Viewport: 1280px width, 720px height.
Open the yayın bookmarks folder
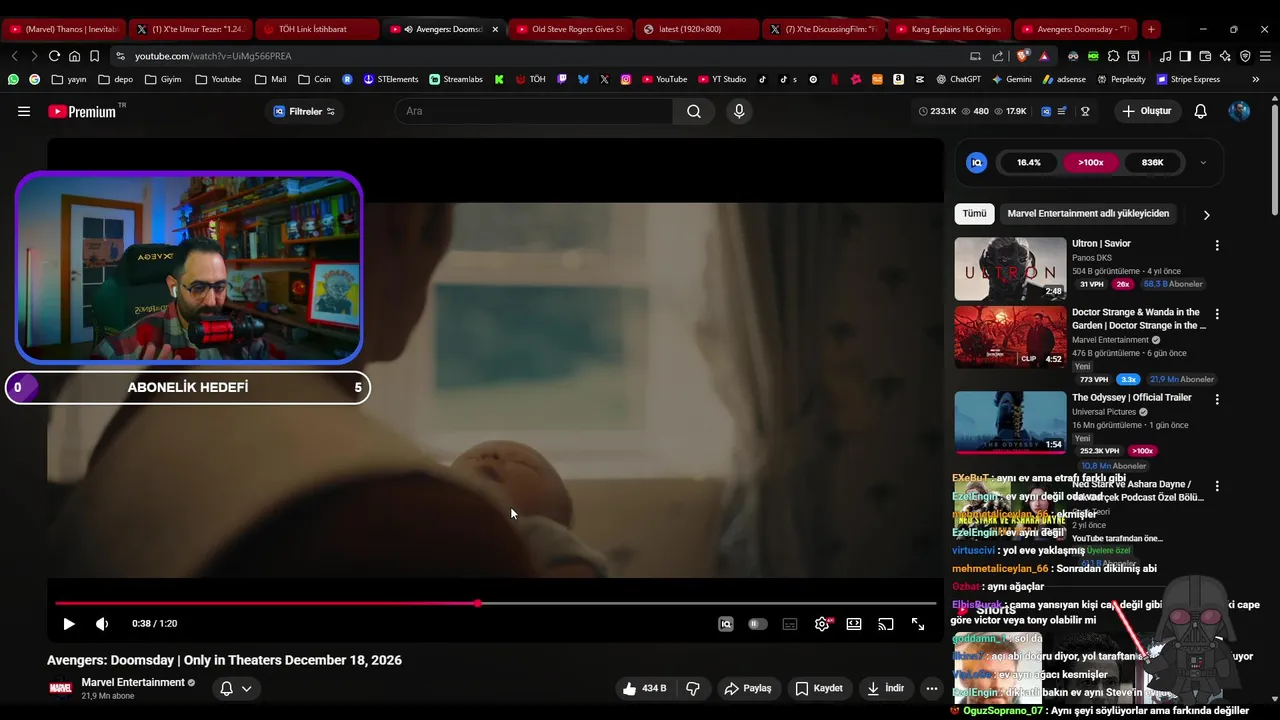coord(69,79)
